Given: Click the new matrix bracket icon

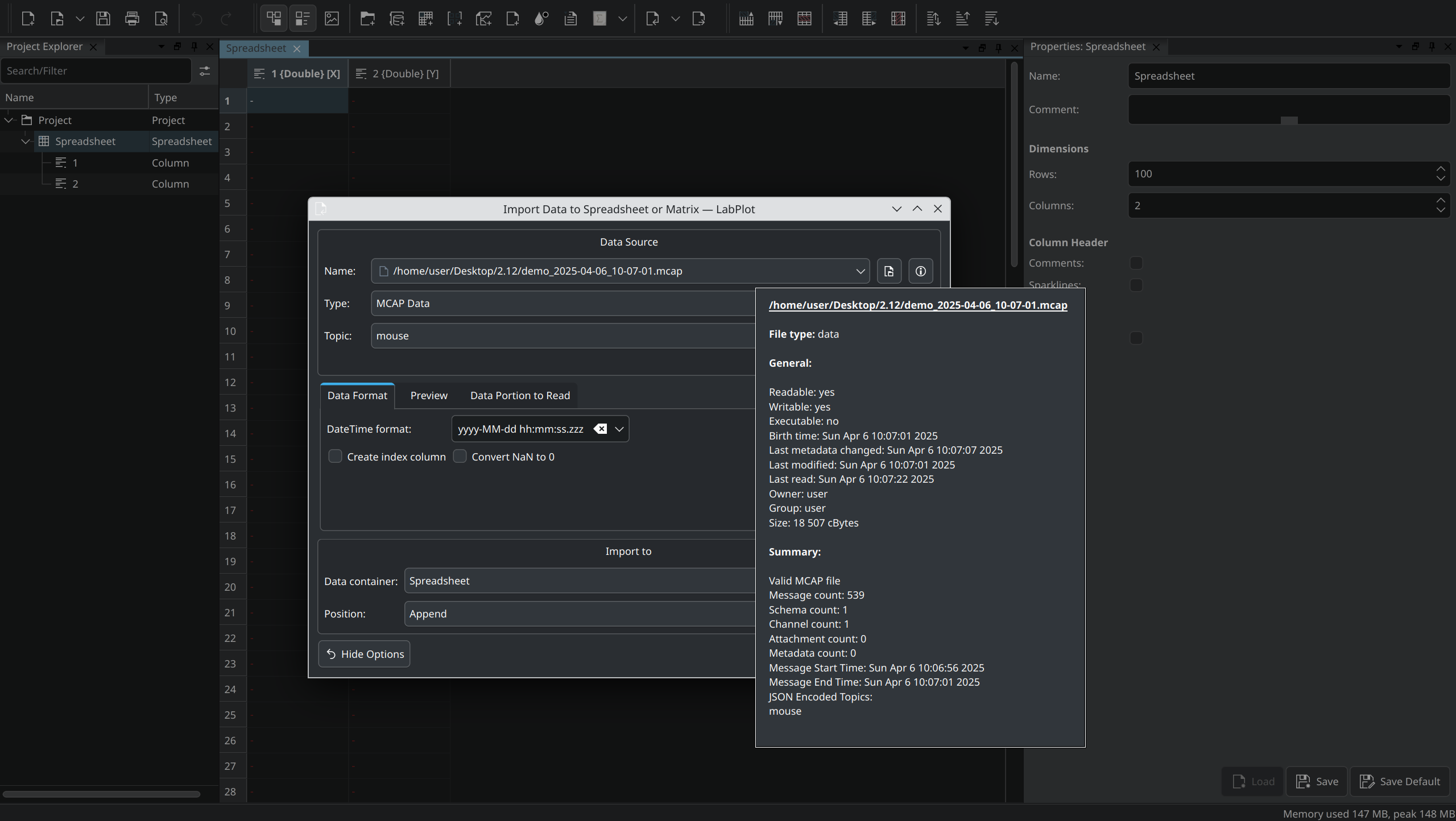Looking at the screenshot, I should [454, 19].
